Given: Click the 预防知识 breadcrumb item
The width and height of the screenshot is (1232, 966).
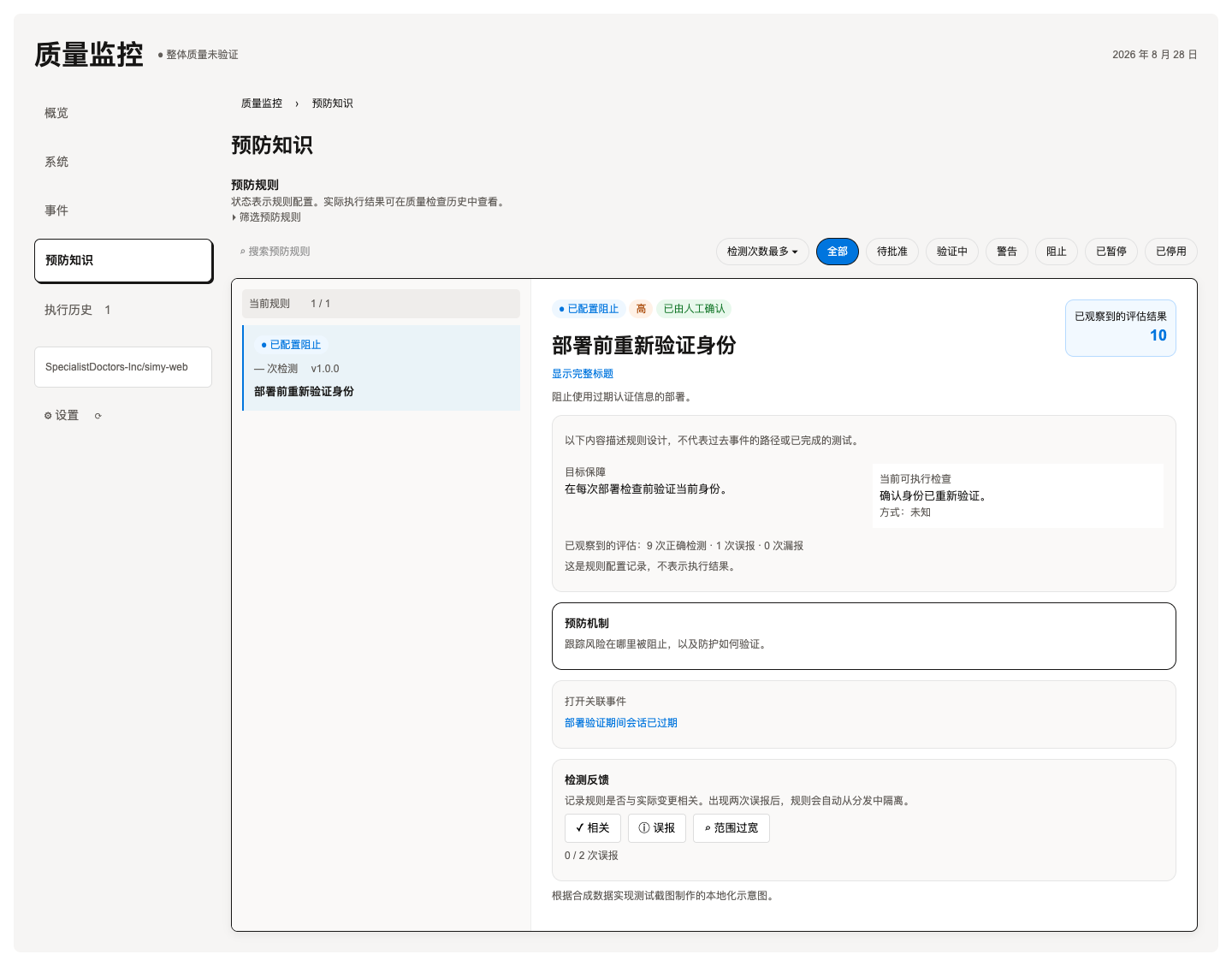Looking at the screenshot, I should pyautogui.click(x=332, y=104).
